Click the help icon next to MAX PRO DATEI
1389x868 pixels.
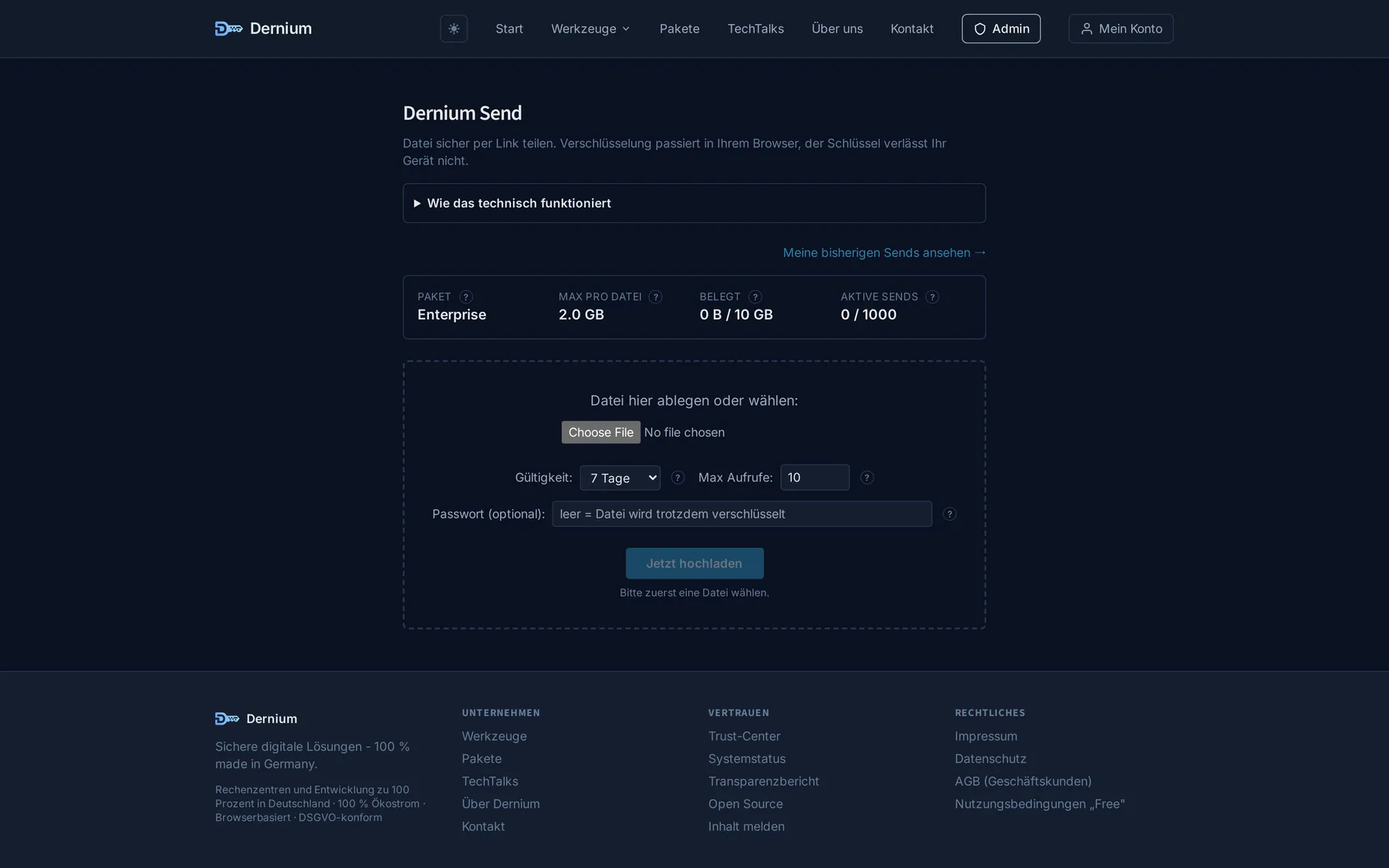coord(655,297)
